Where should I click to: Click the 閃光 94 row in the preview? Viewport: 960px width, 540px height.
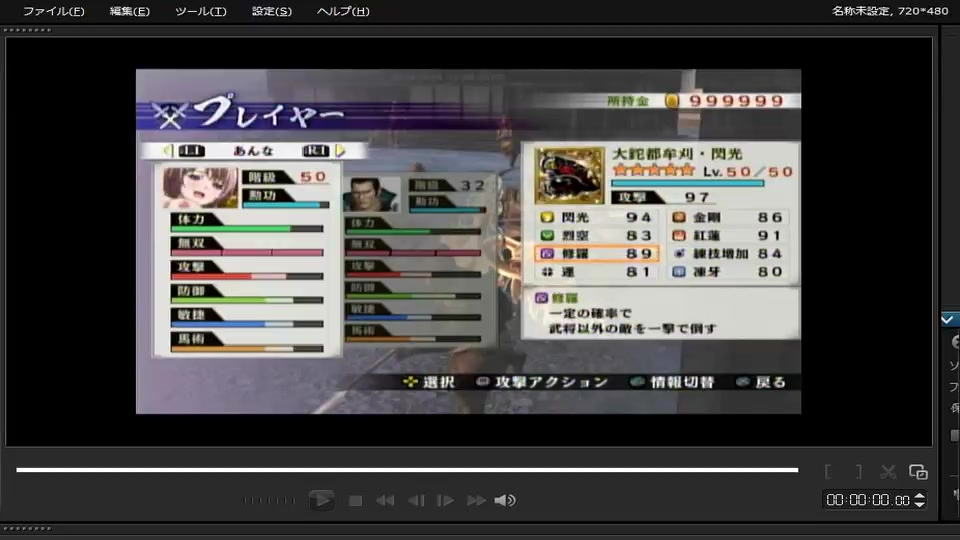point(597,217)
